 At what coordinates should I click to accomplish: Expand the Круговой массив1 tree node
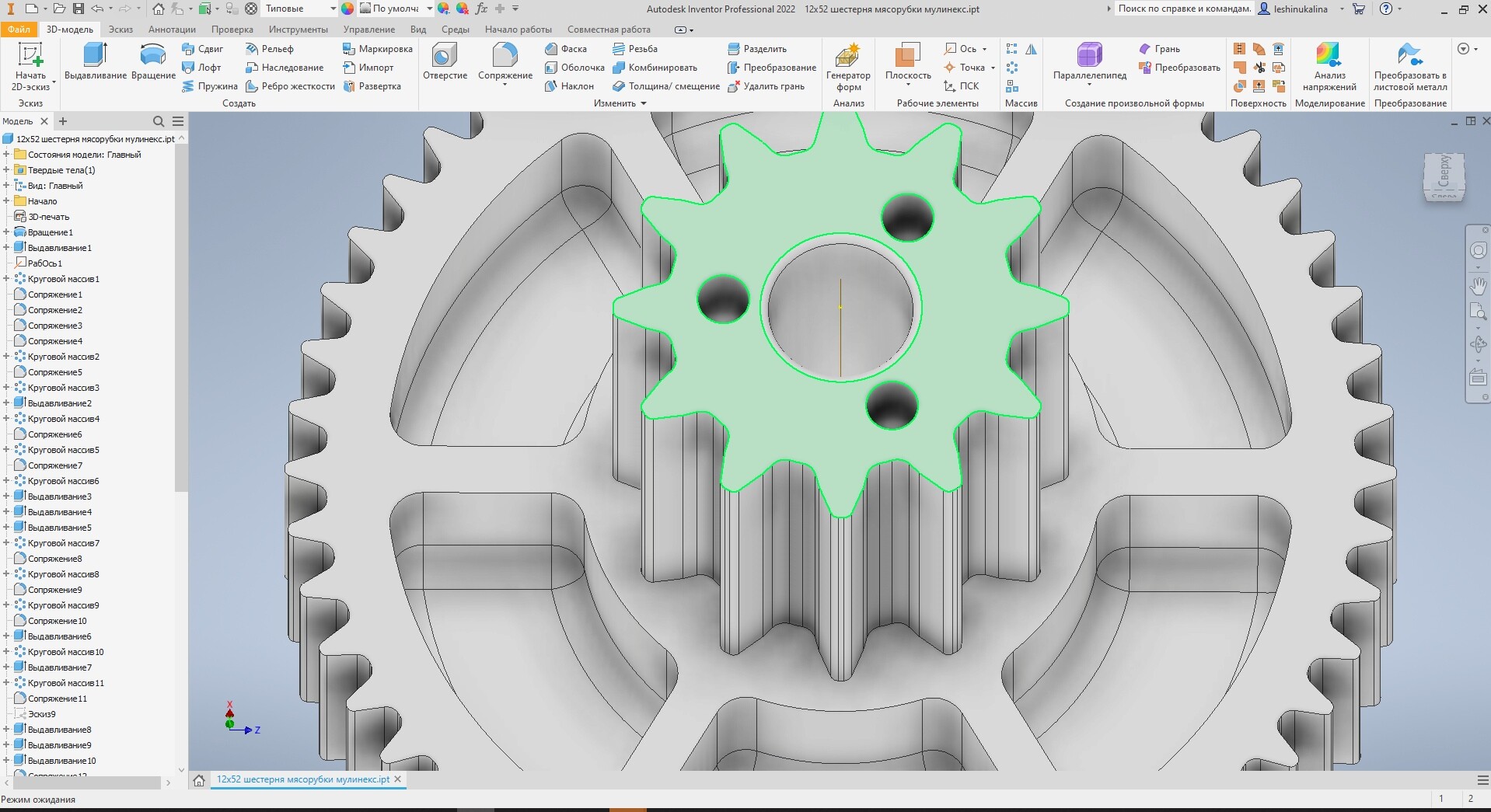[x=6, y=279]
